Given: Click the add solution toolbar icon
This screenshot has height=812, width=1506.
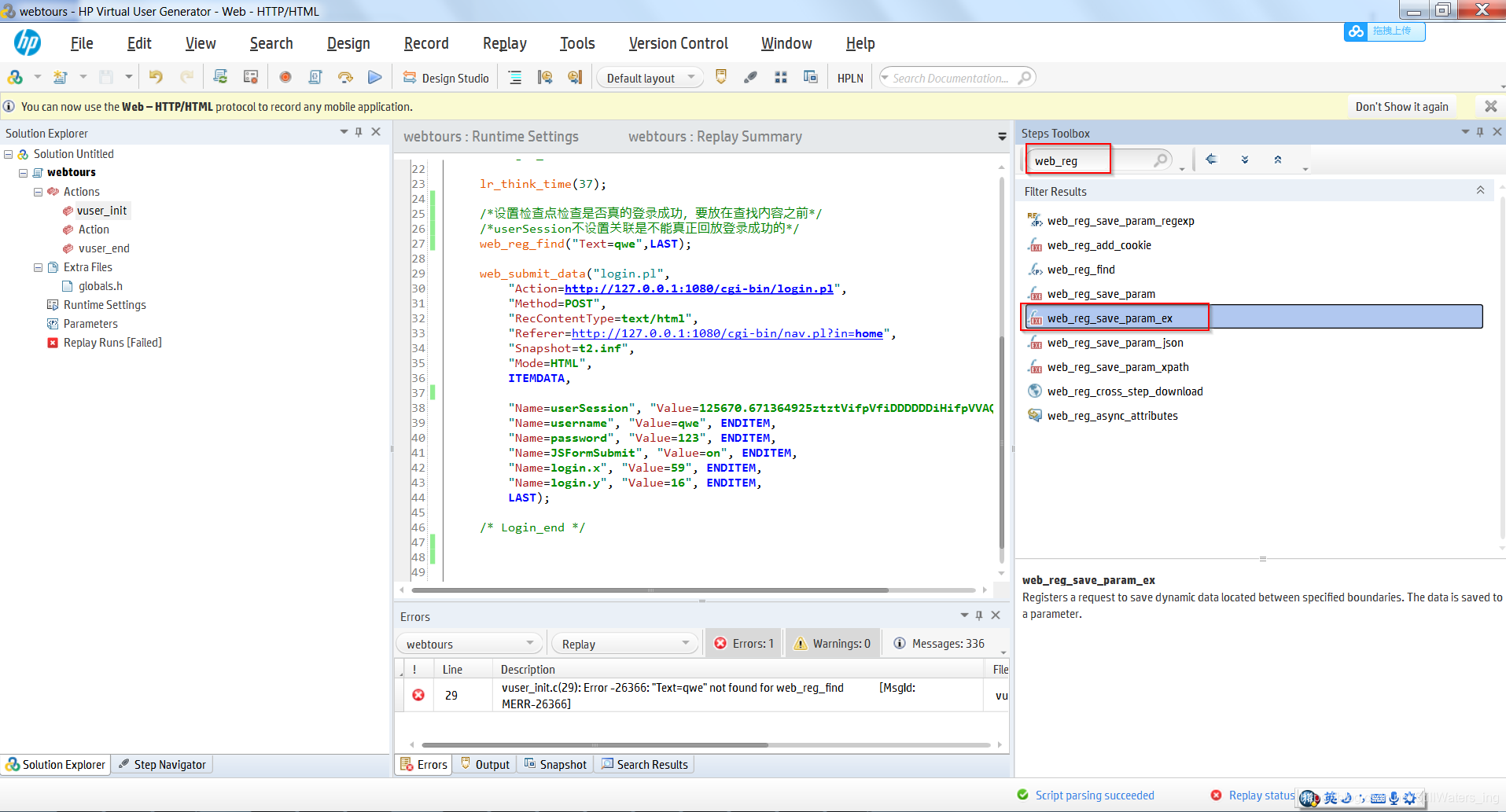Looking at the screenshot, I should (x=14, y=77).
